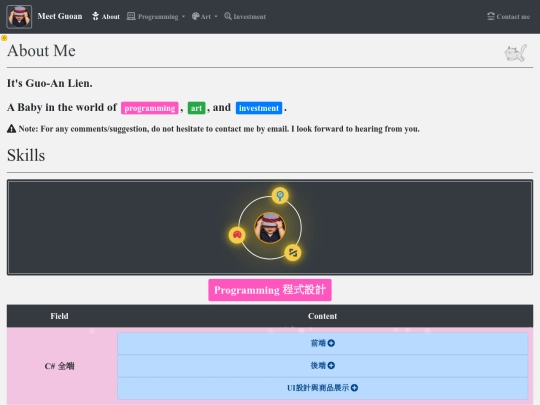
Task: Click the It's Guo-An Lien. text
Action: (x=50, y=83)
